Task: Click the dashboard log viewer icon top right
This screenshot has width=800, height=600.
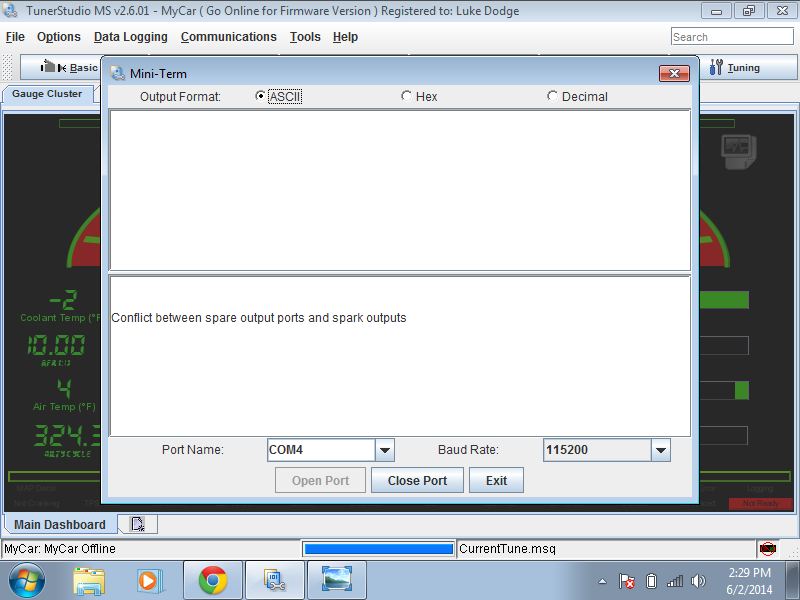Action: pyautogui.click(x=738, y=152)
